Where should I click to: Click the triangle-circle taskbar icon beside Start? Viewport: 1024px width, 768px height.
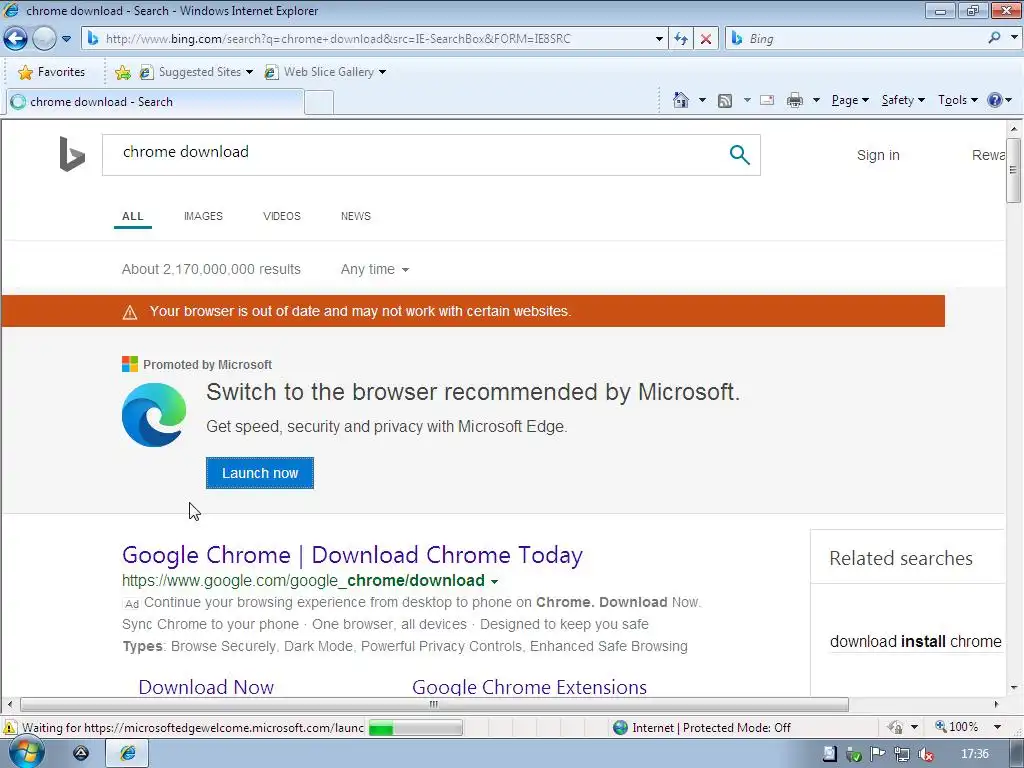click(81, 754)
